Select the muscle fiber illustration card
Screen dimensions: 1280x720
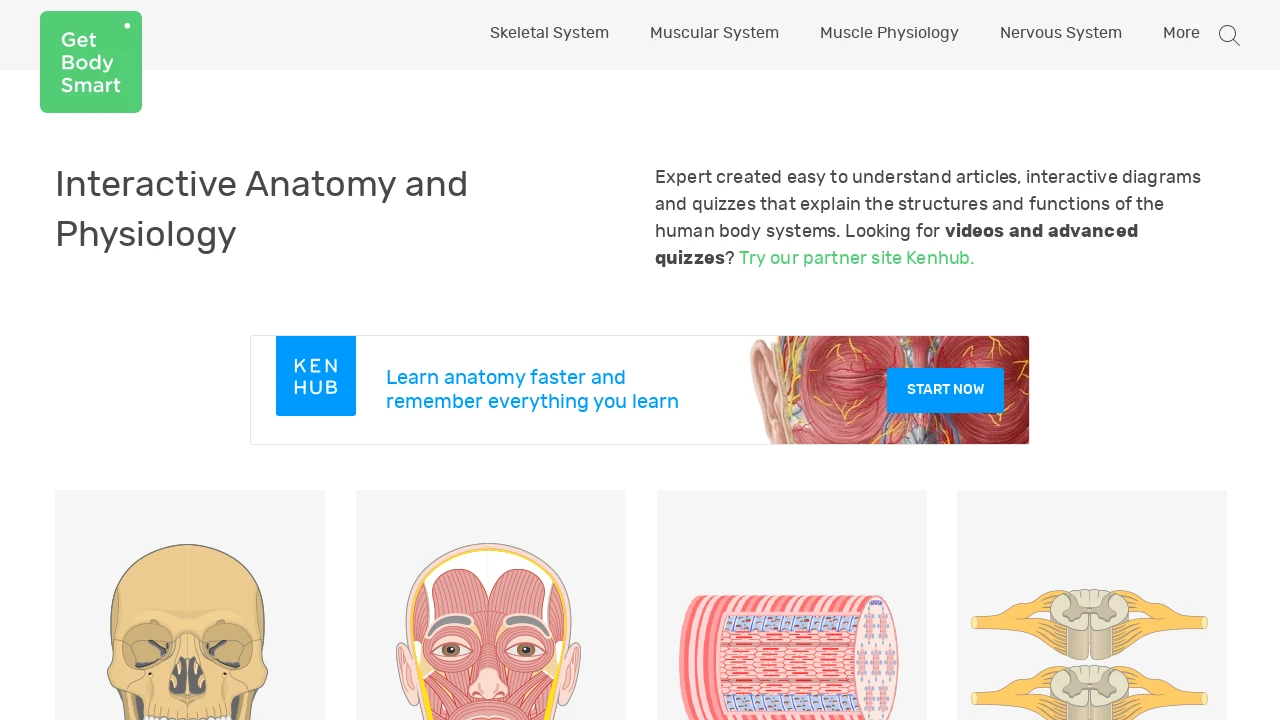(x=792, y=605)
